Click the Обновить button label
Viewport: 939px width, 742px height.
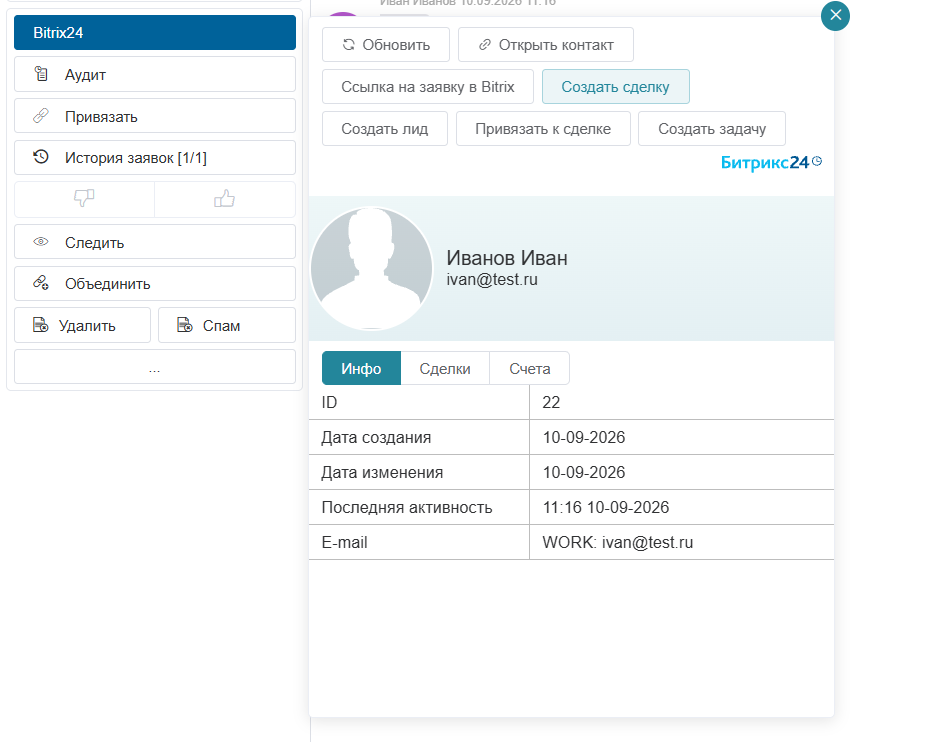pyautogui.click(x=396, y=45)
